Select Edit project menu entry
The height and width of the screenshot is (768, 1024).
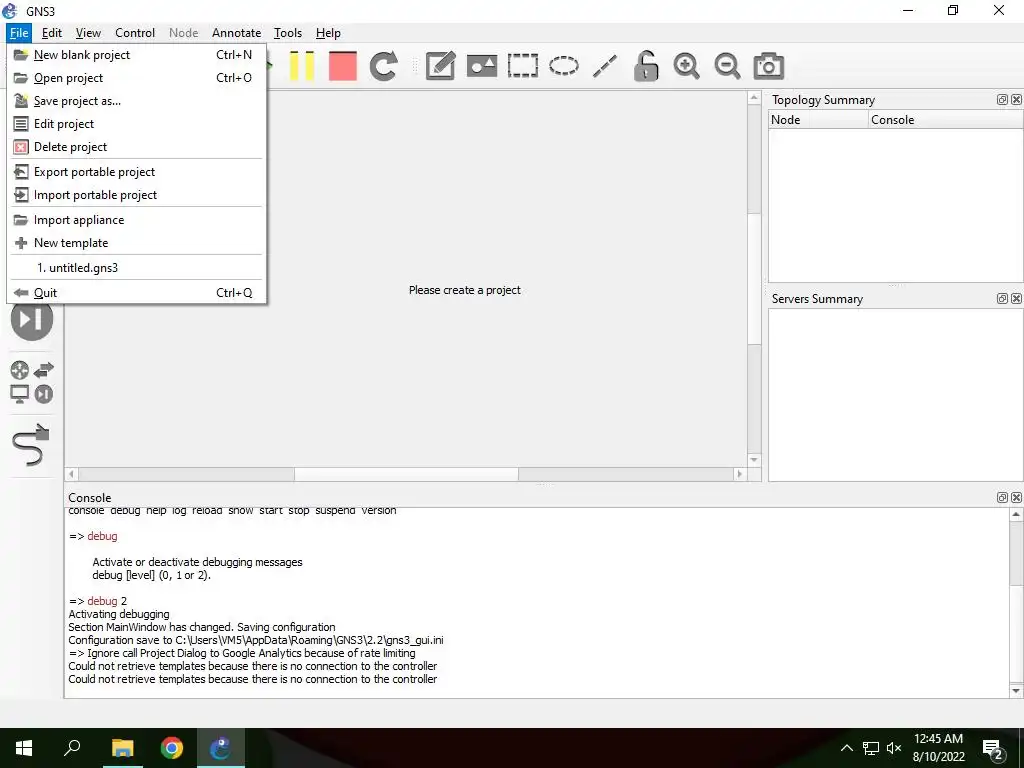tap(136, 123)
